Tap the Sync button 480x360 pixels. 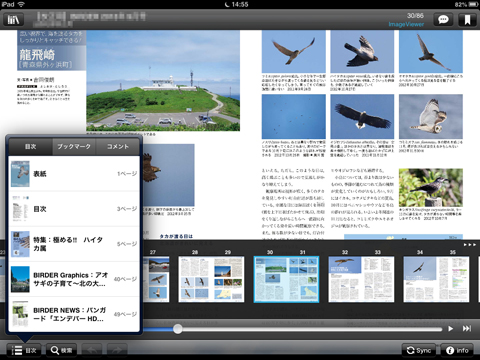click(419, 350)
